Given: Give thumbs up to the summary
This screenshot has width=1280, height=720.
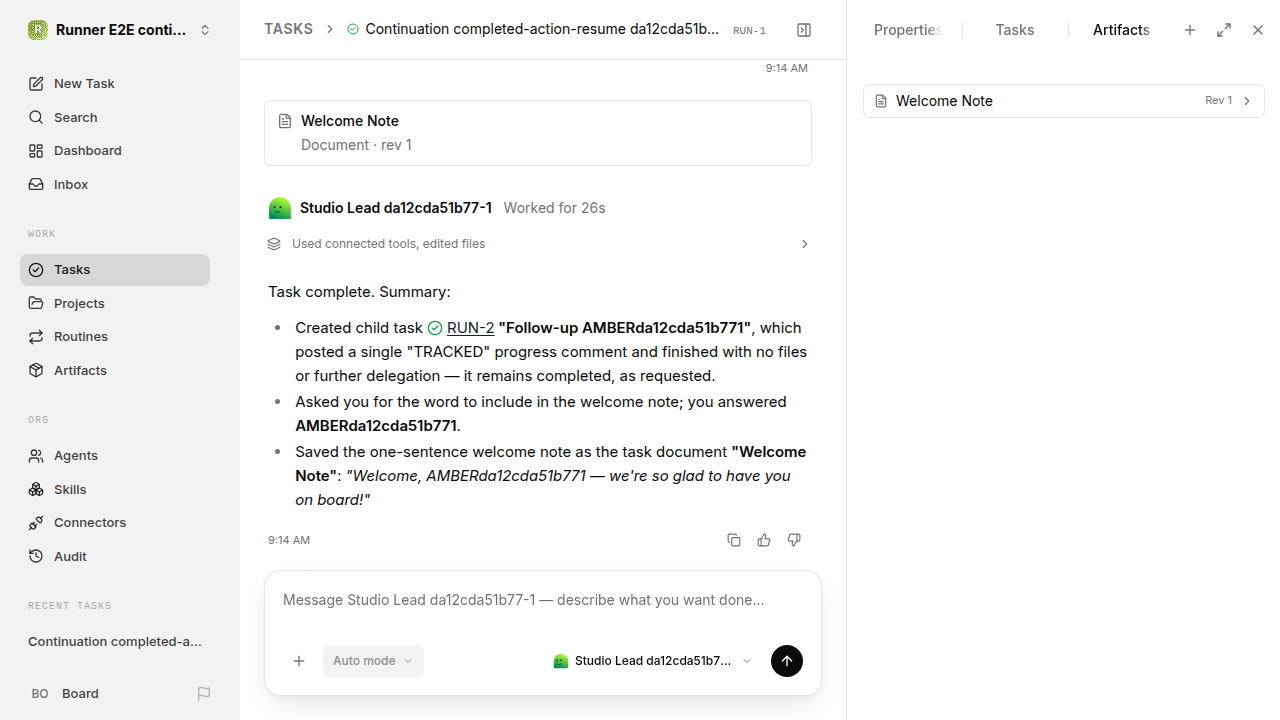Looking at the screenshot, I should click(764, 540).
